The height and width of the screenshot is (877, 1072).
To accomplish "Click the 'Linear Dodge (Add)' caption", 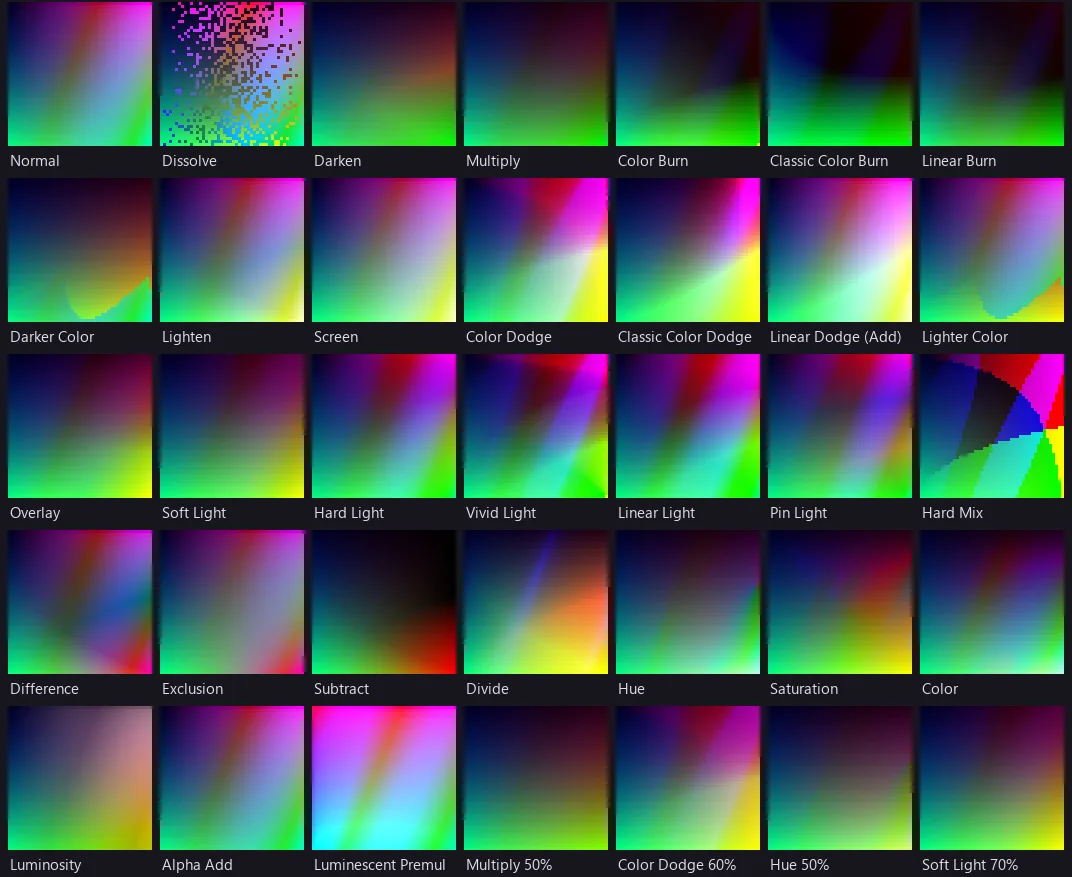I will point(835,337).
